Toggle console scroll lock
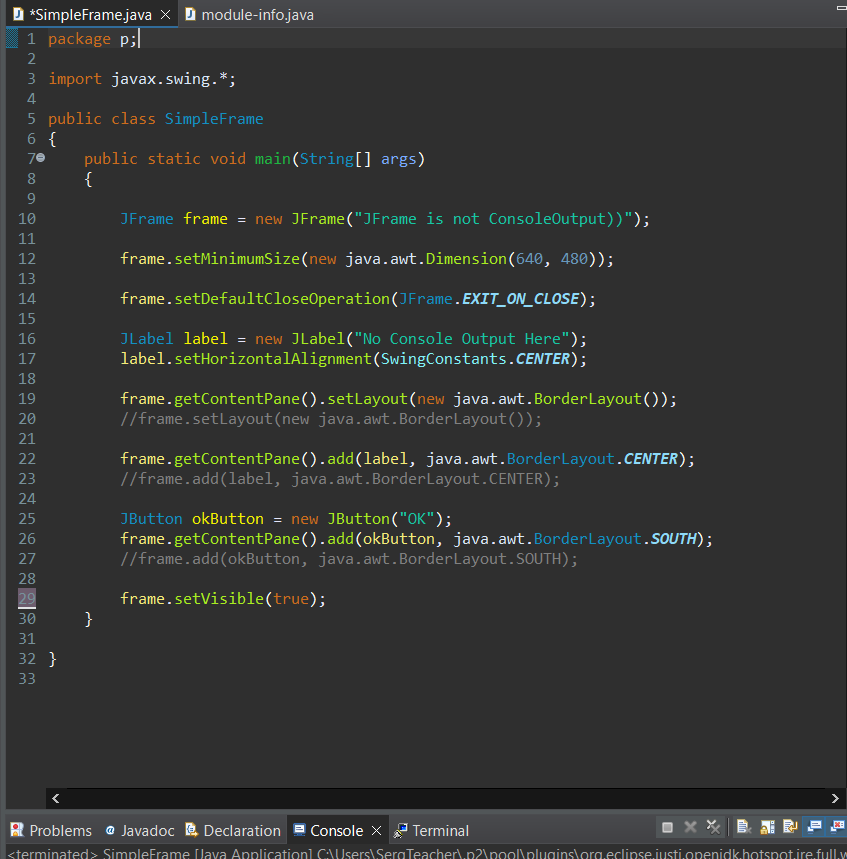Screen dimensions: 847x859 point(767,827)
